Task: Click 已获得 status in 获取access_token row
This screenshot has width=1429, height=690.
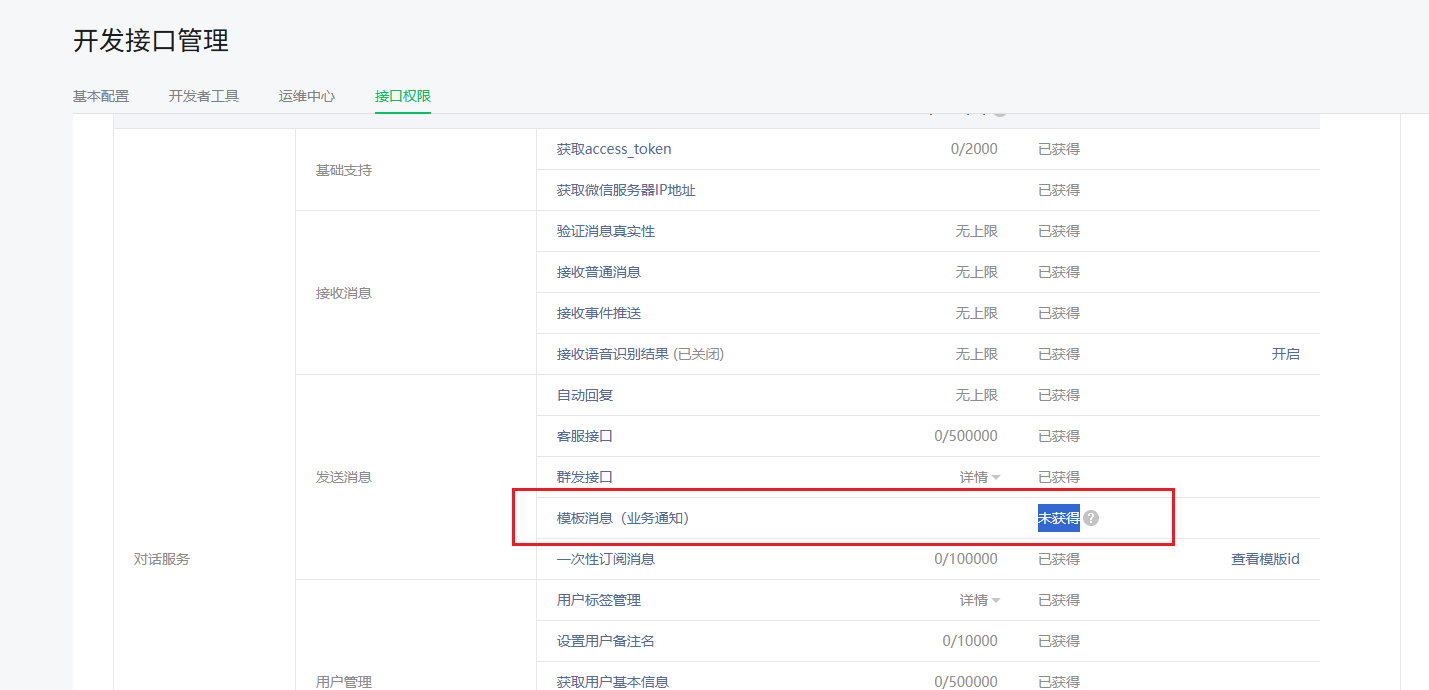Action: coord(1059,149)
